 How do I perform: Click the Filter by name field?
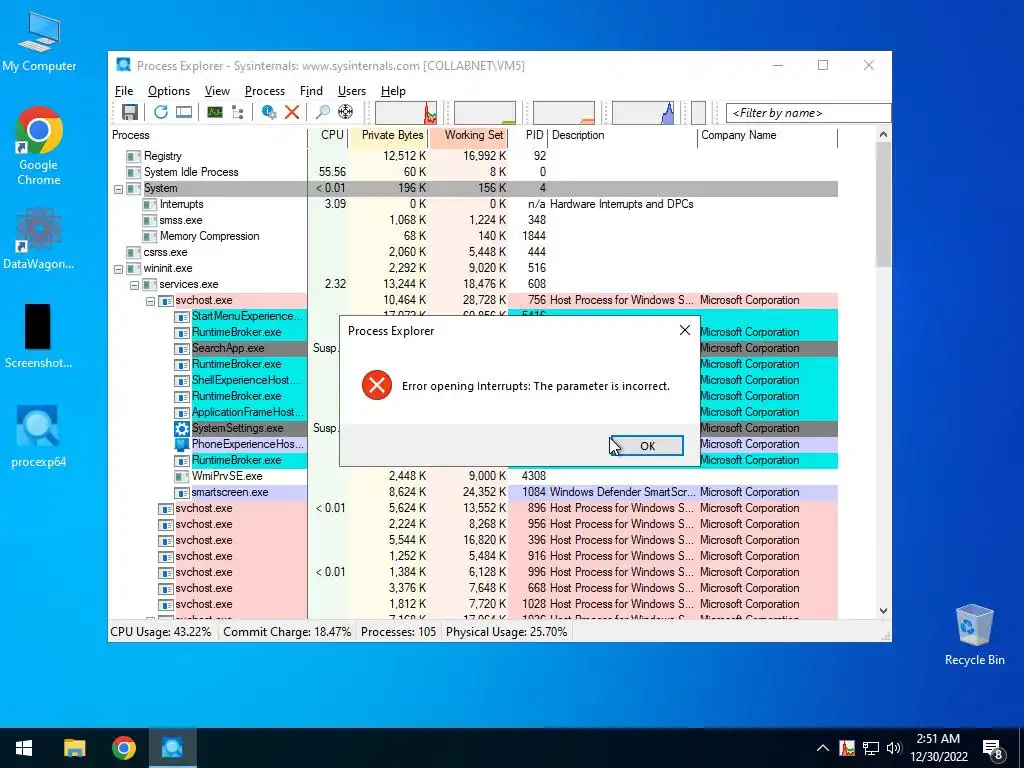click(808, 113)
